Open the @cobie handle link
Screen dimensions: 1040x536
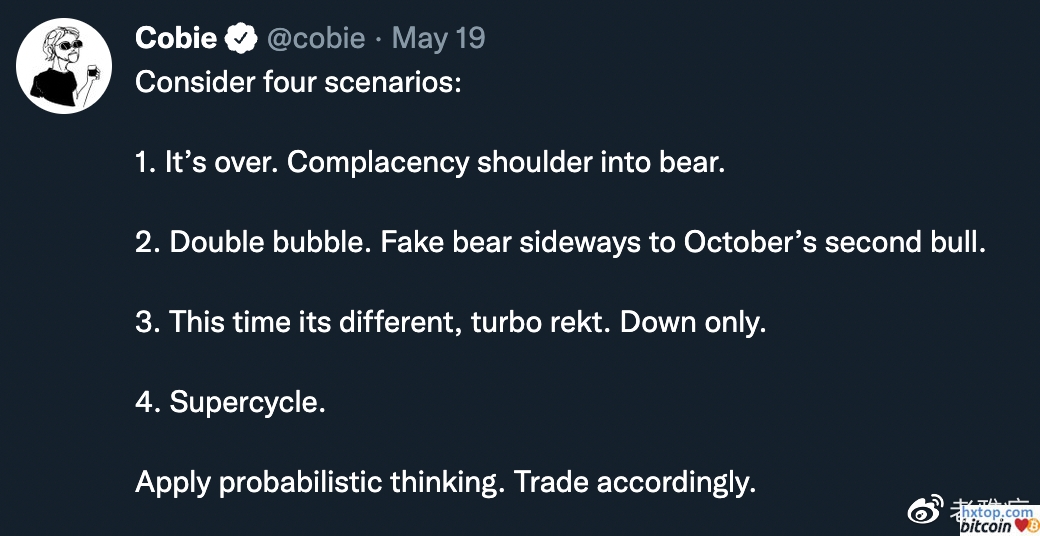tap(315, 38)
